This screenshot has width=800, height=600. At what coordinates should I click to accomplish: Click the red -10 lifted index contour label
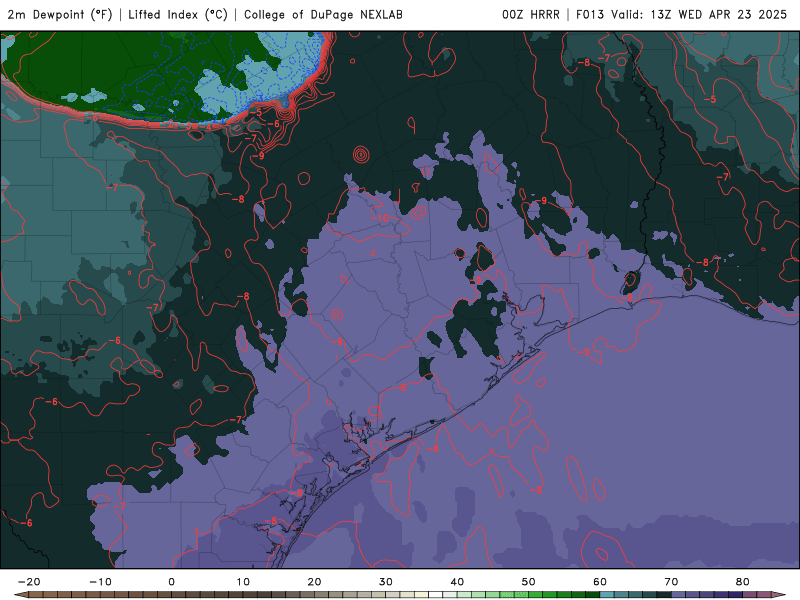(380, 218)
